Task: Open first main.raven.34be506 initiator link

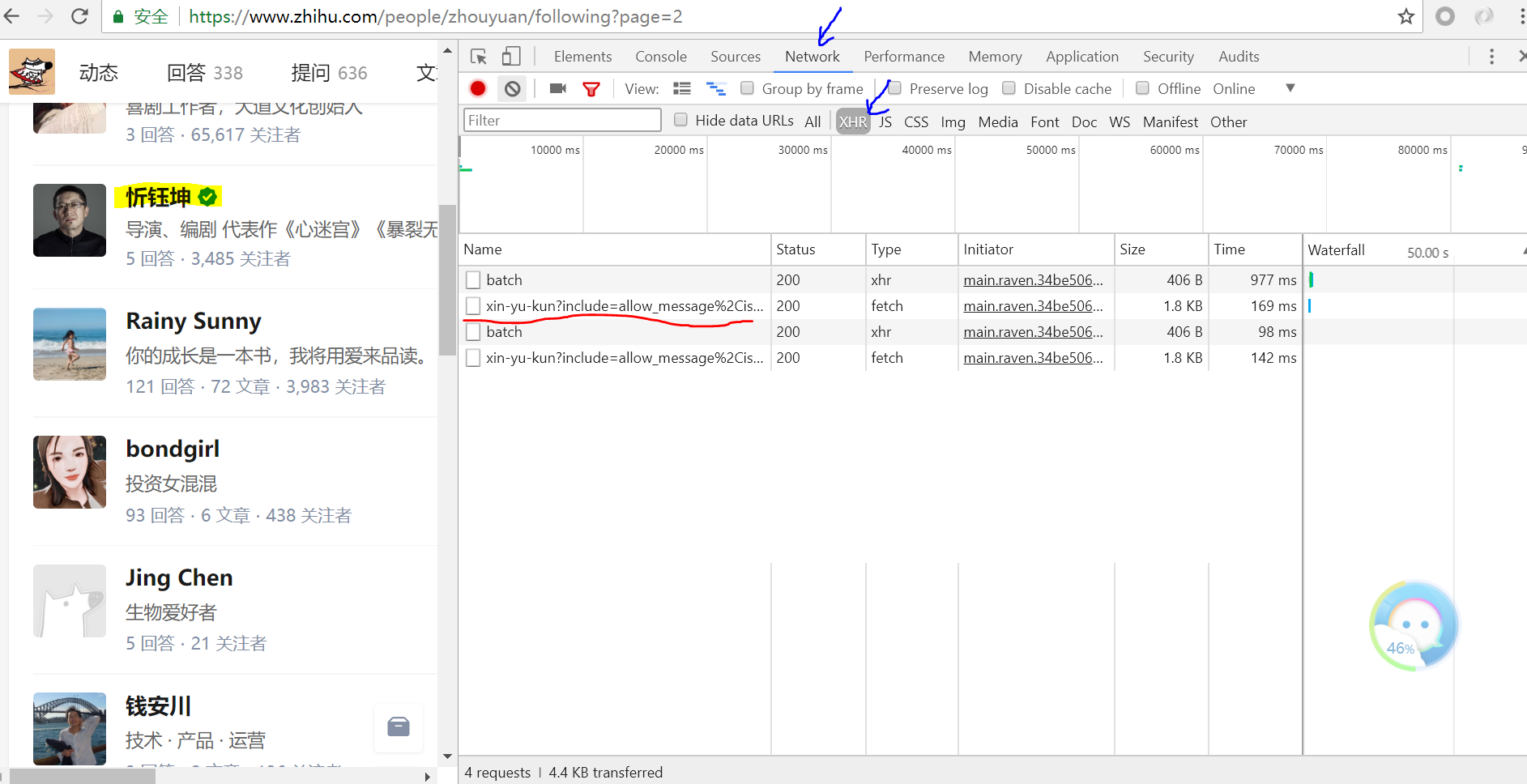Action: (1033, 280)
